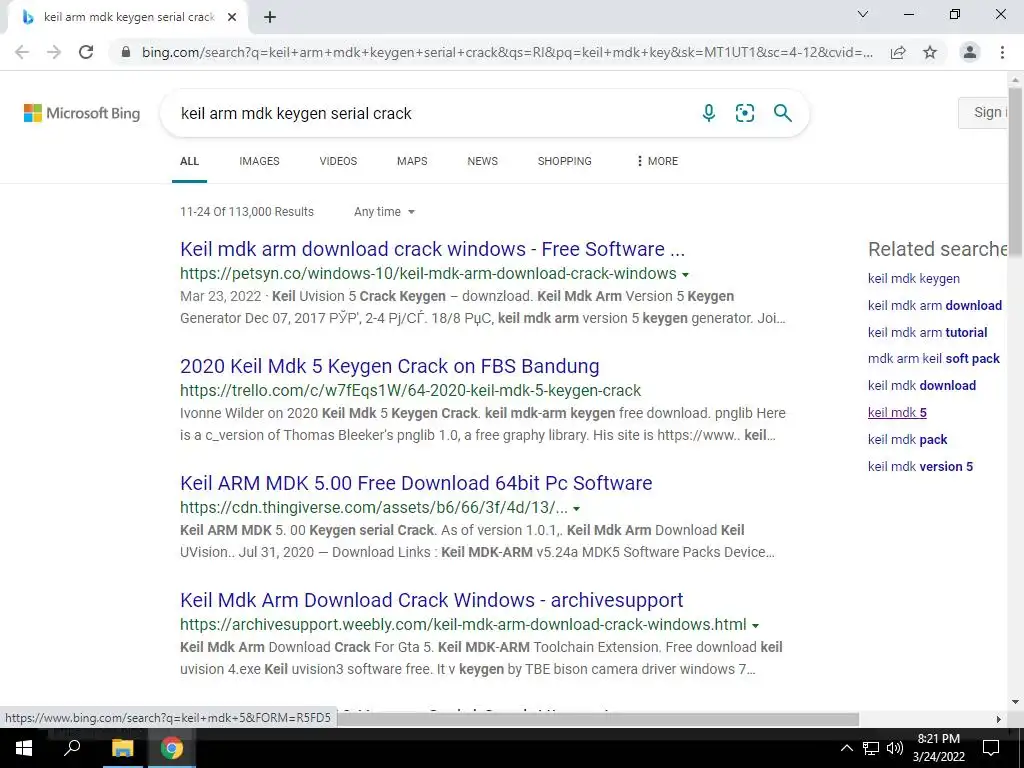Open the volume speaker icon
Viewport: 1024px width, 768px height.
tap(895, 748)
